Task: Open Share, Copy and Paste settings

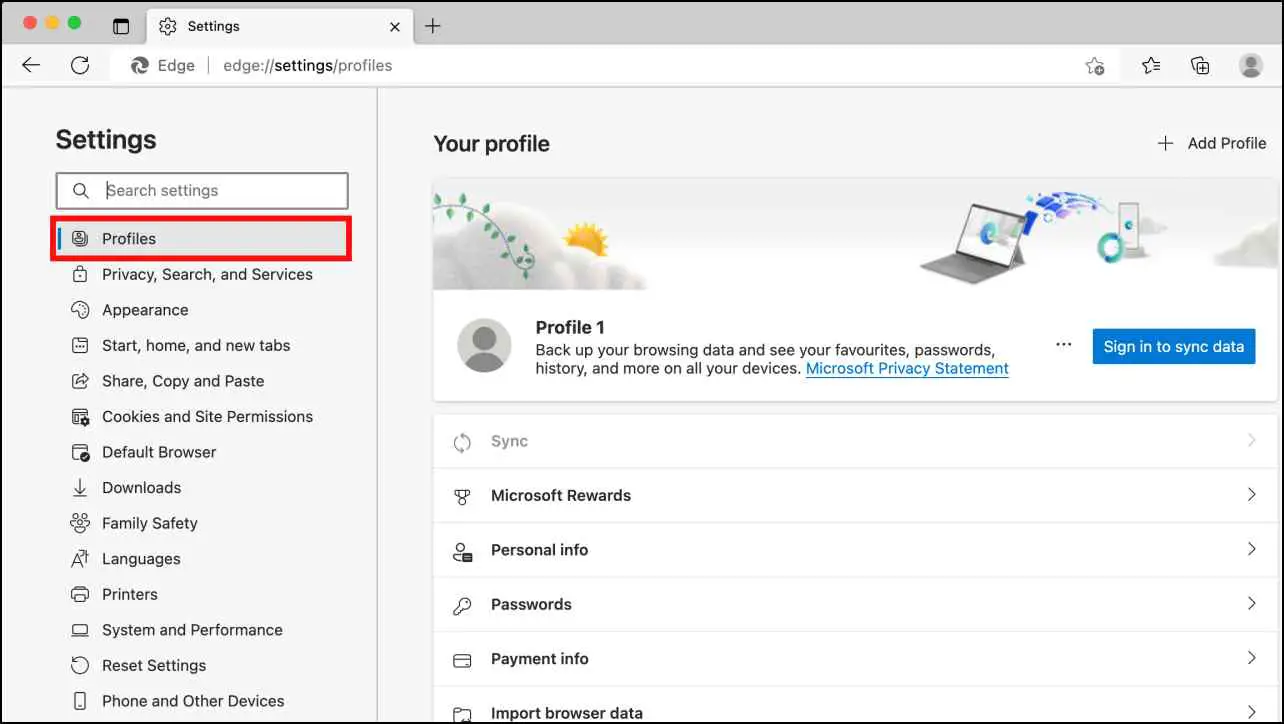Action: coord(202,381)
